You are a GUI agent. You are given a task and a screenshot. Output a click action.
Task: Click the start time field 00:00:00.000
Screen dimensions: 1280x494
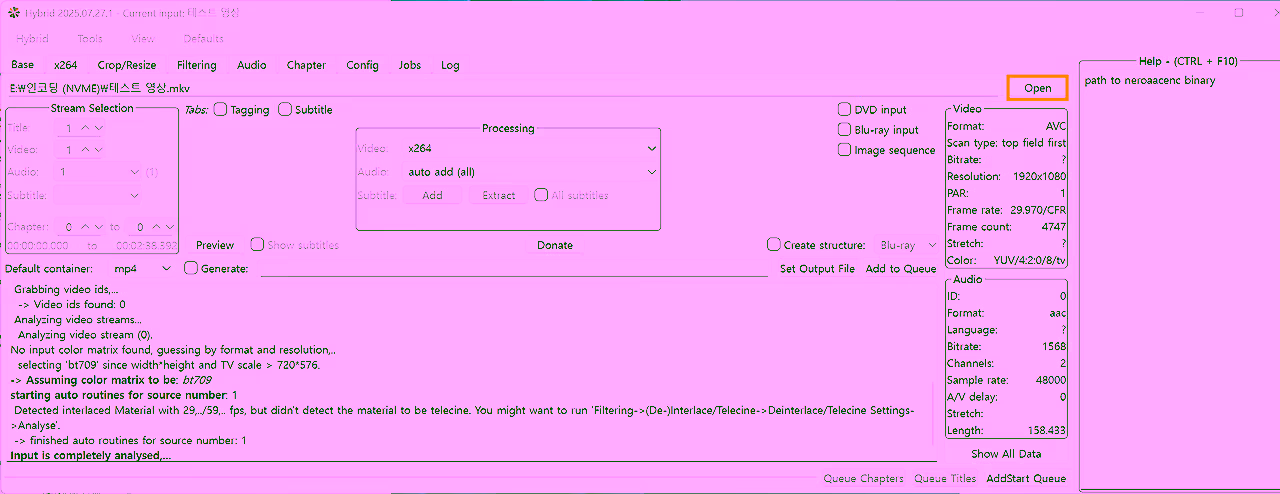(x=39, y=246)
